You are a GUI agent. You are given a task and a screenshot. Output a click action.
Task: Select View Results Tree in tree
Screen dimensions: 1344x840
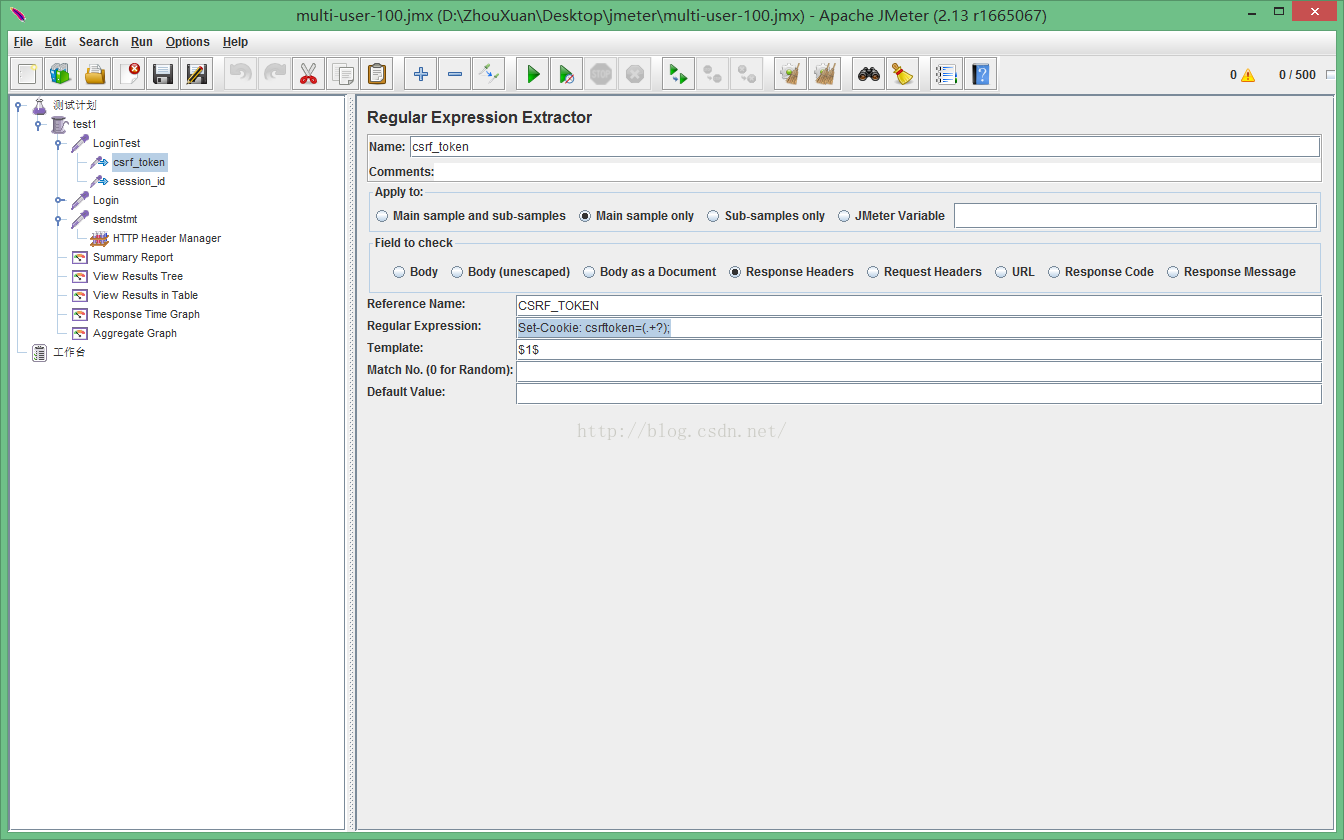[138, 276]
